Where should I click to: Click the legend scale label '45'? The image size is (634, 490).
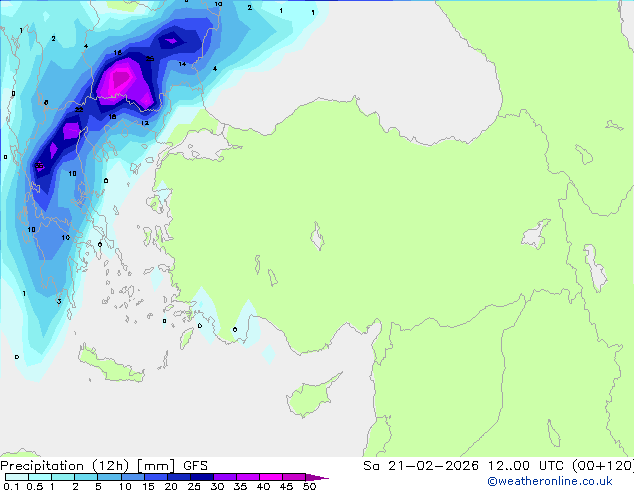tap(286, 486)
